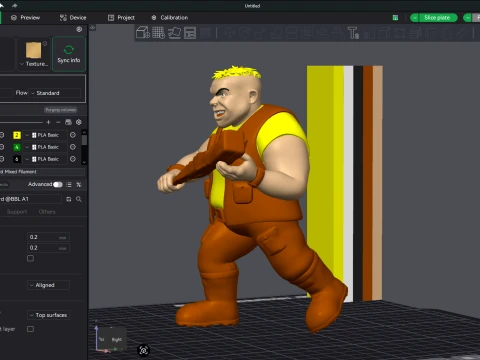Screen dimensions: 480x360
Task: Edit filament 4 PLA Basic preset
Action: point(73,147)
